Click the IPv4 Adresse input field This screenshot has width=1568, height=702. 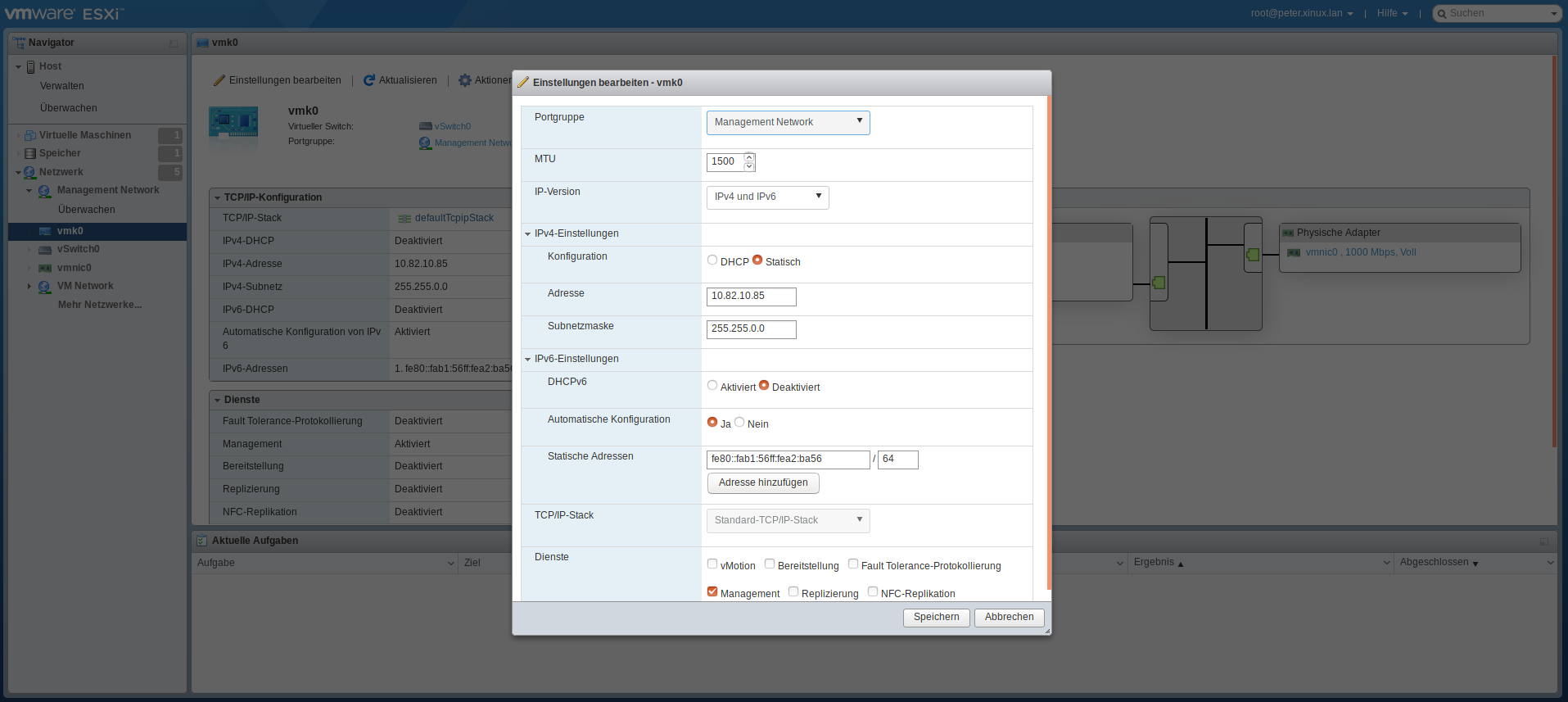point(751,296)
